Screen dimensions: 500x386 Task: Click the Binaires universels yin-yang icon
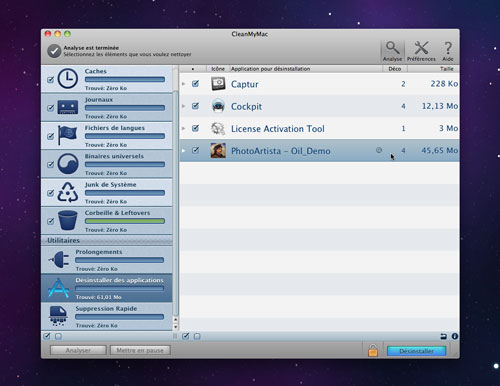68,164
